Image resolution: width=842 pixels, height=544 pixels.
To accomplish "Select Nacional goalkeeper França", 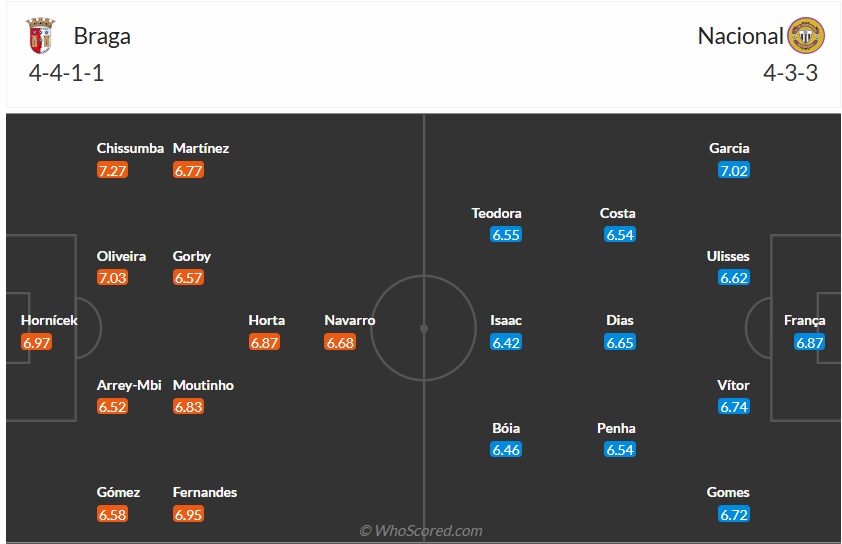I will (805, 321).
